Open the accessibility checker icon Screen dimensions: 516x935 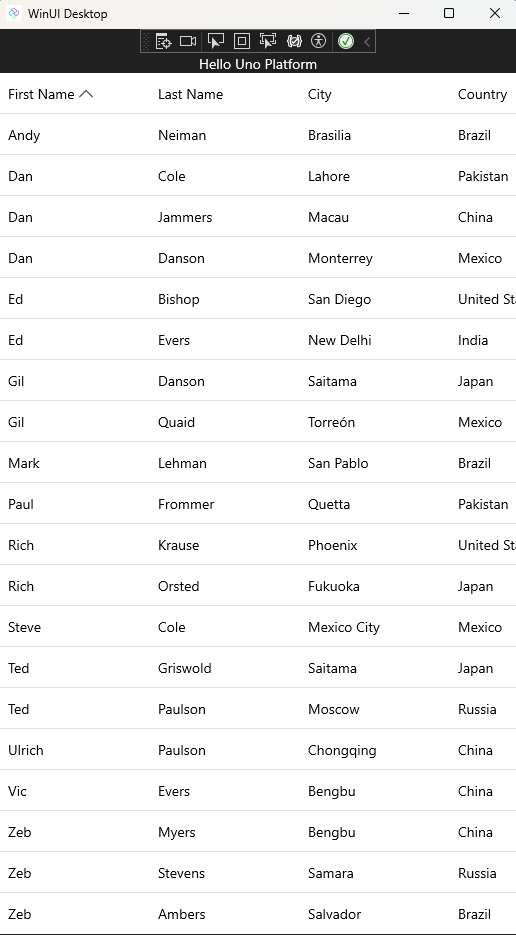tap(319, 41)
